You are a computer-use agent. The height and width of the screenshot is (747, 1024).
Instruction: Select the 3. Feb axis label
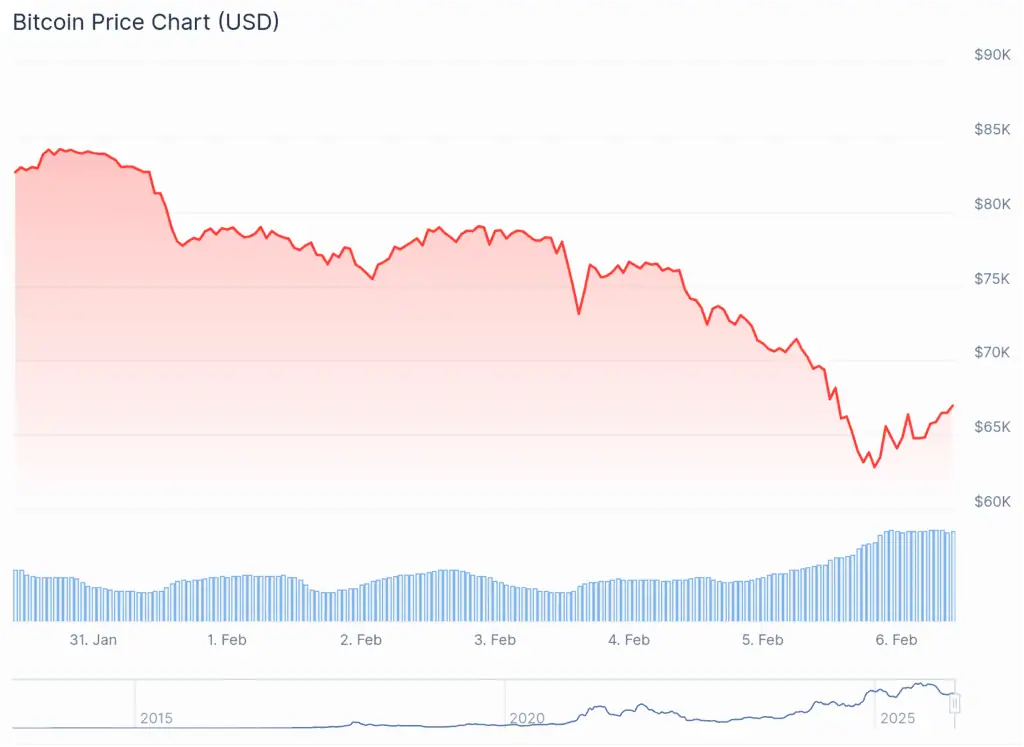coord(495,640)
